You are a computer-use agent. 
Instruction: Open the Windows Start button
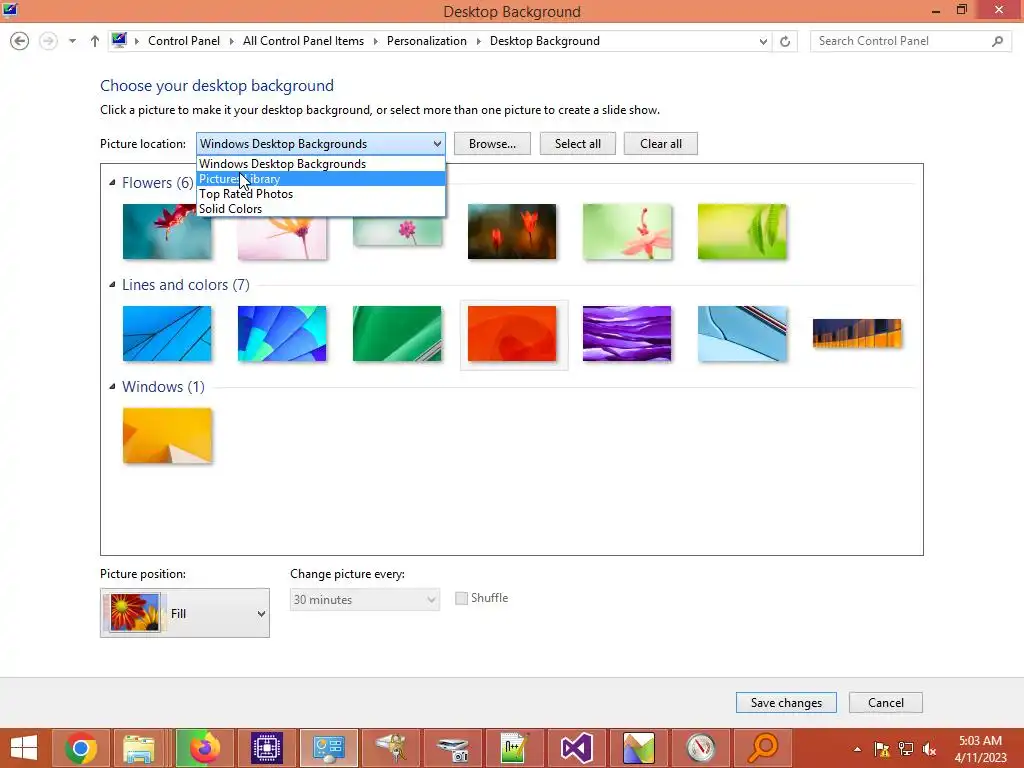[24, 748]
